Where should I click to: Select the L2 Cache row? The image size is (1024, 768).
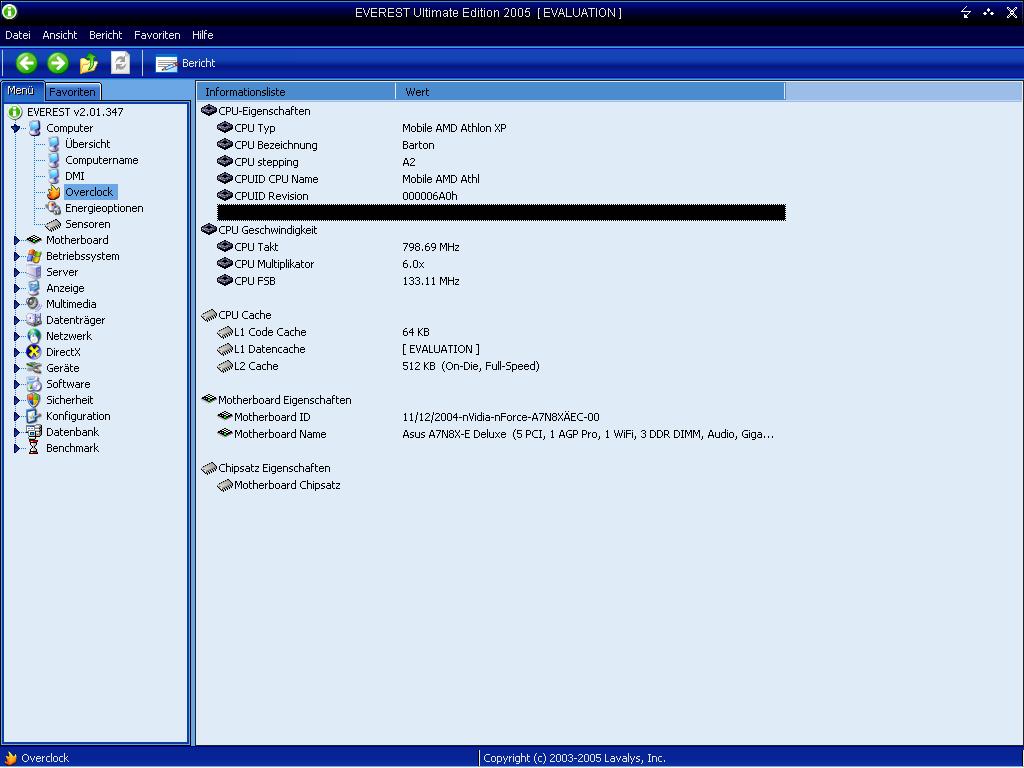501,366
